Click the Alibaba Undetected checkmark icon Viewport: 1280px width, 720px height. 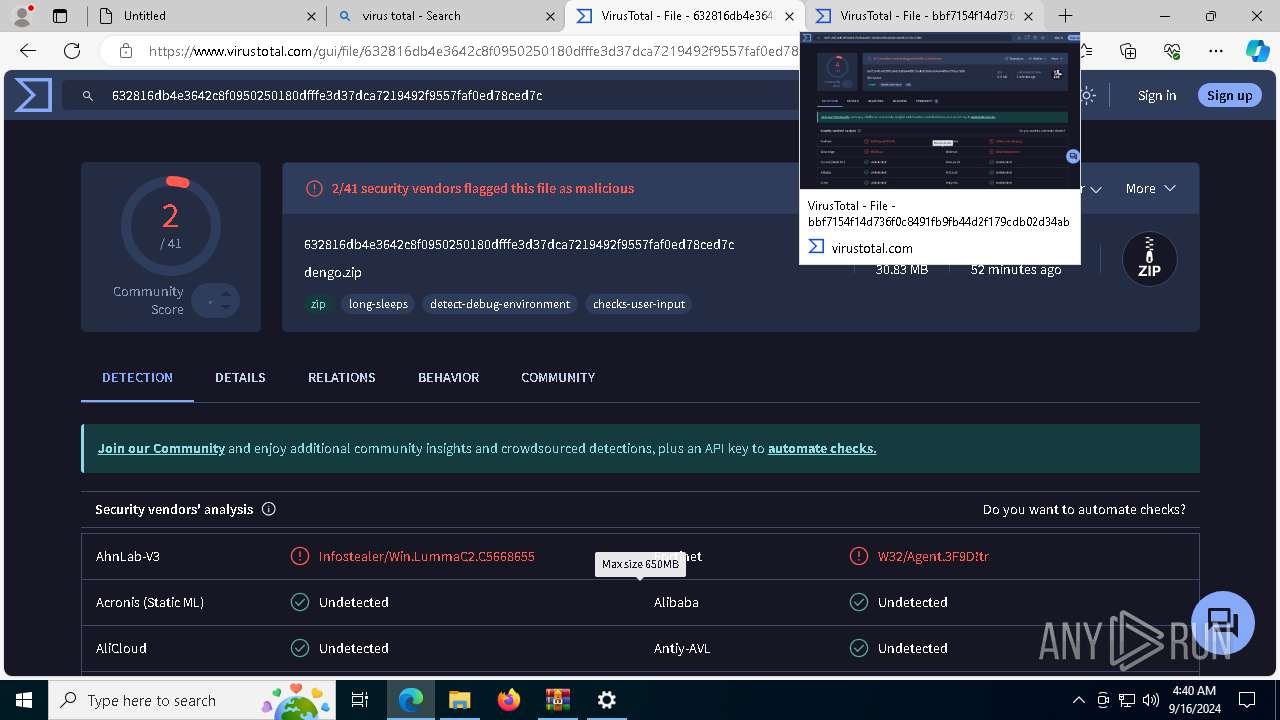(858, 602)
